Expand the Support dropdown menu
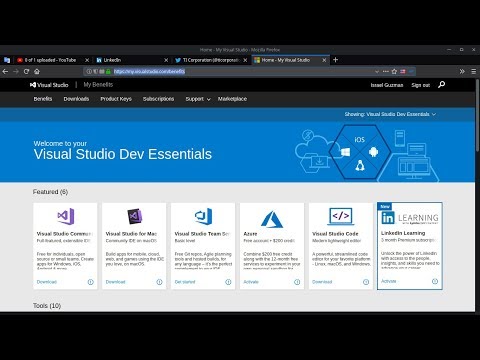Screen dimensions: 480x360 198,99
